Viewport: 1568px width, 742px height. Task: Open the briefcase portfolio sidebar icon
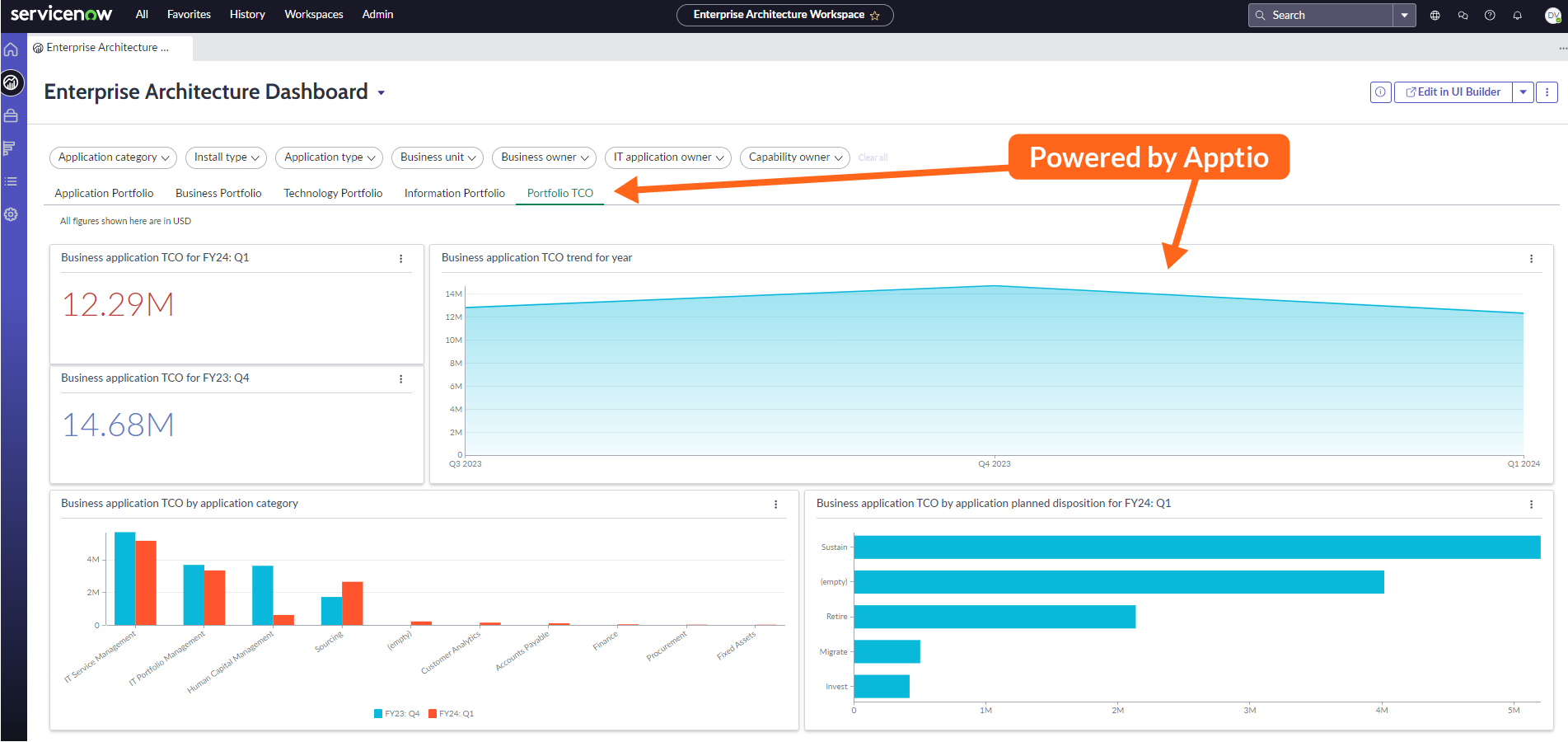[11, 115]
